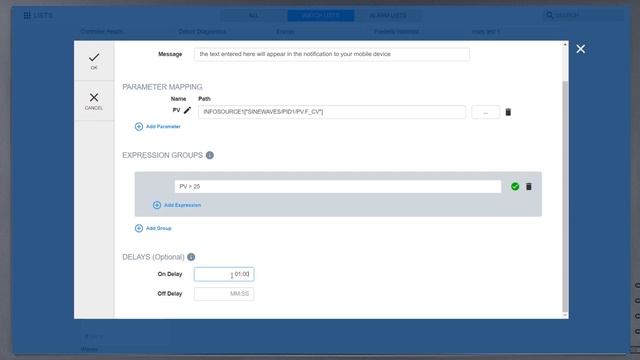
Task: Close the dialog with the white X
Action: (x=580, y=49)
